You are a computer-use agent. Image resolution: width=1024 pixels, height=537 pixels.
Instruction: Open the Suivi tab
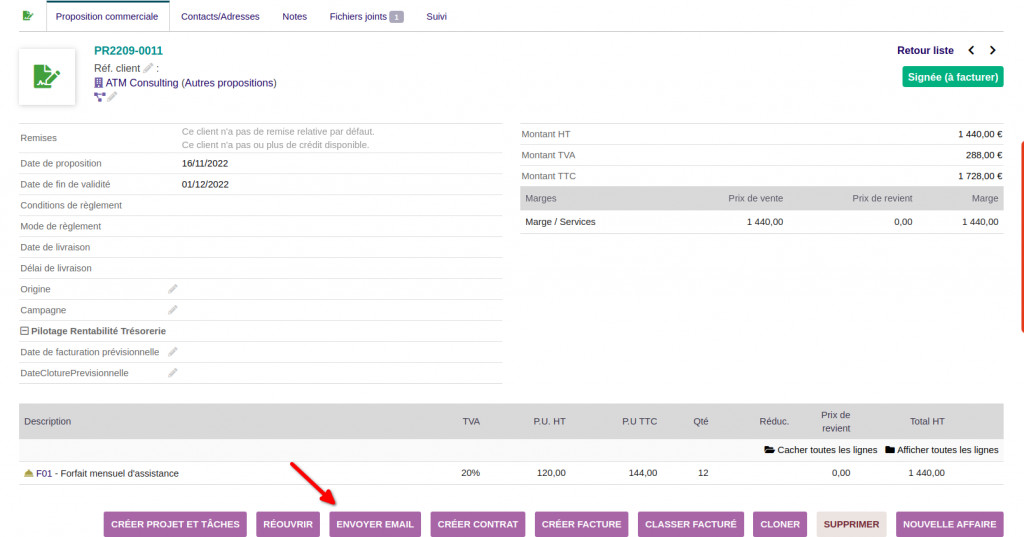pos(437,17)
